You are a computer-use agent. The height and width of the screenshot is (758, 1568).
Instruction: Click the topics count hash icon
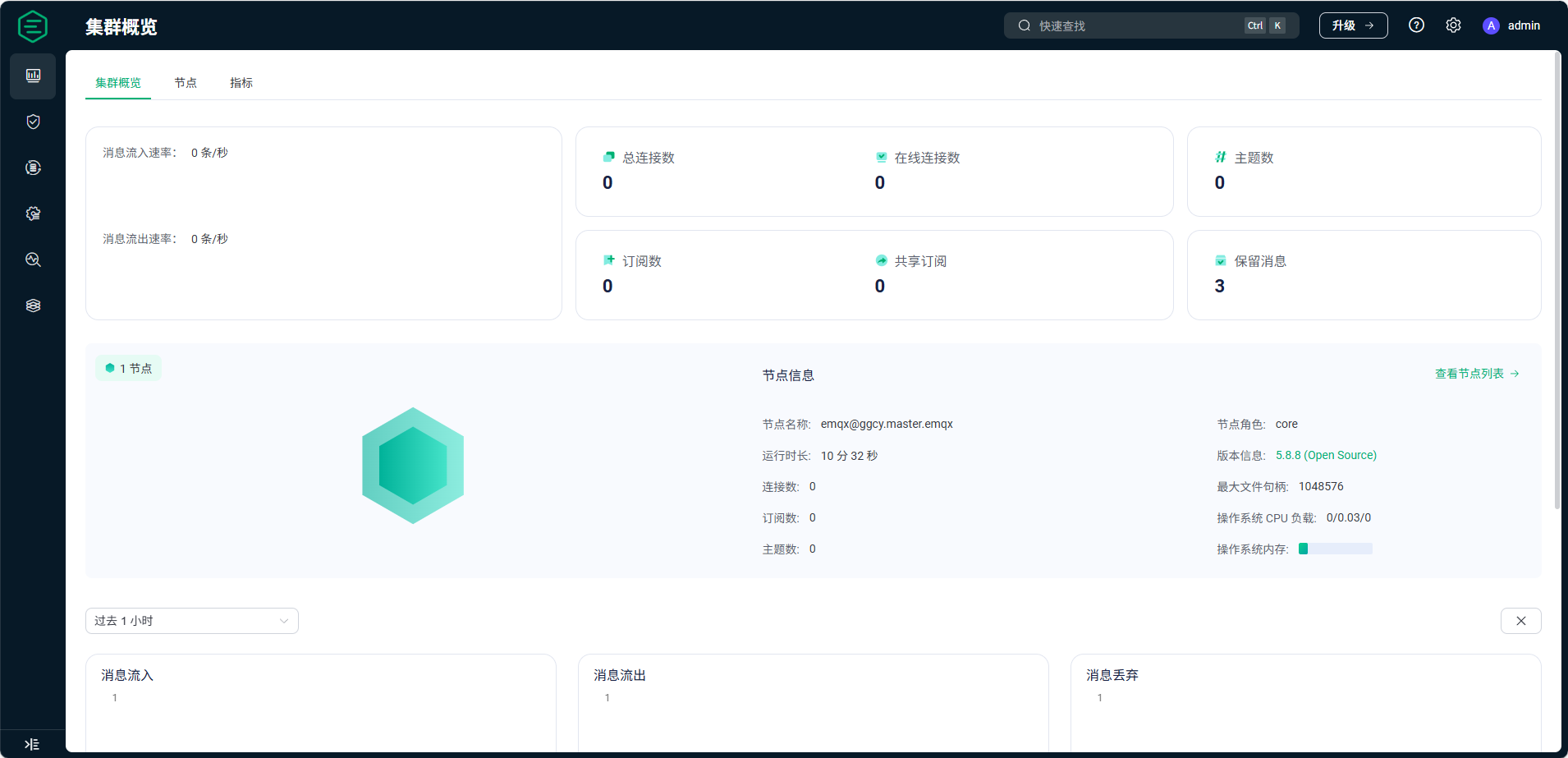pyautogui.click(x=1221, y=157)
